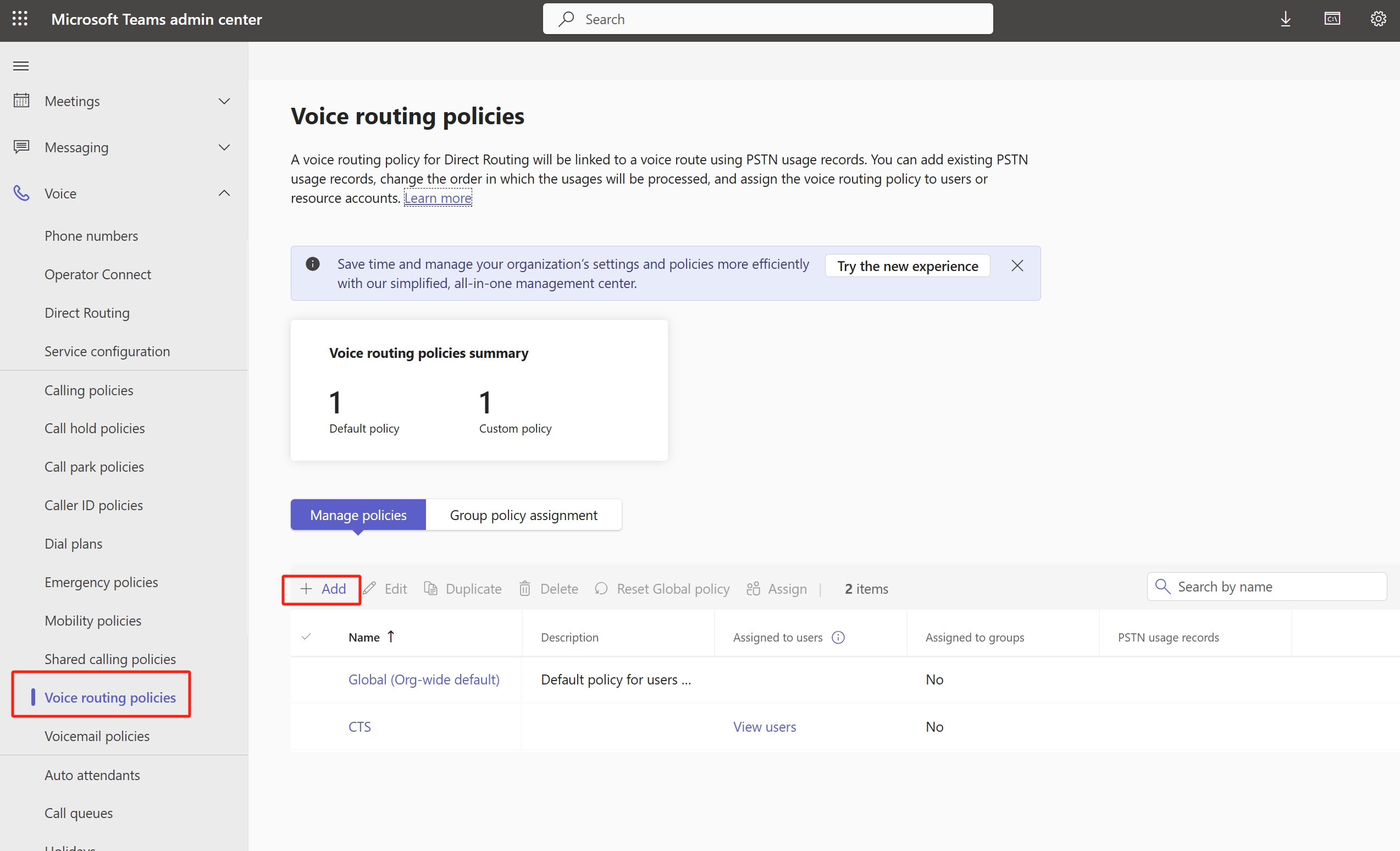Focus the top Search box
Image resolution: width=1400 pixels, height=851 pixels.
(768, 19)
